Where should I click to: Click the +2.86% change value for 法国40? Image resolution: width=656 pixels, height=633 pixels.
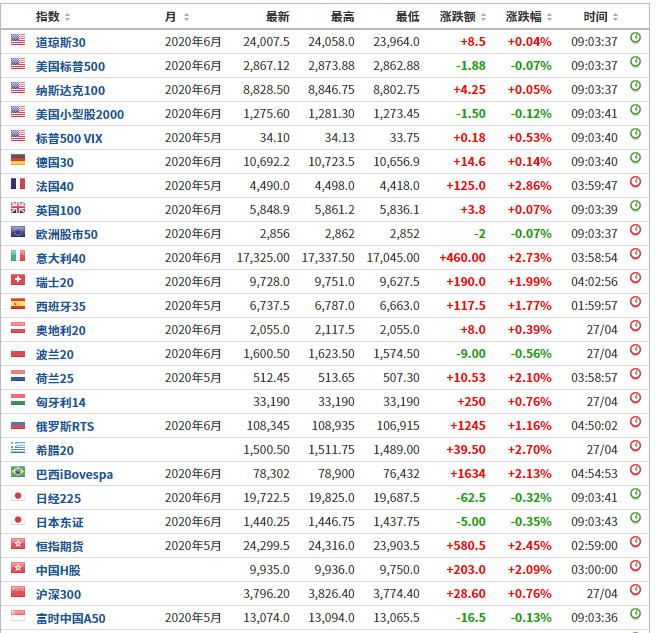click(x=529, y=186)
